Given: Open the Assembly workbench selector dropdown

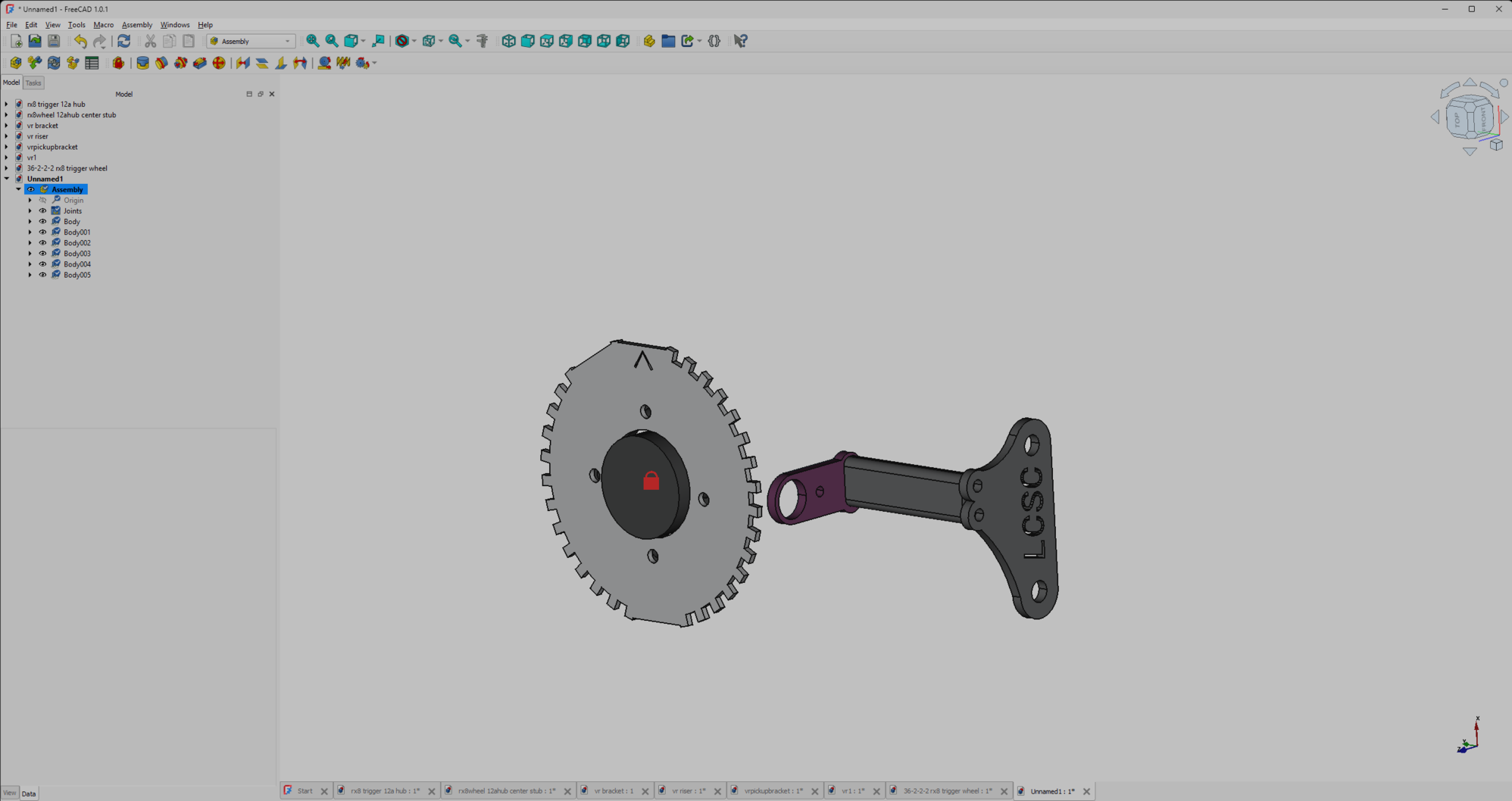Looking at the screenshot, I should 251,41.
